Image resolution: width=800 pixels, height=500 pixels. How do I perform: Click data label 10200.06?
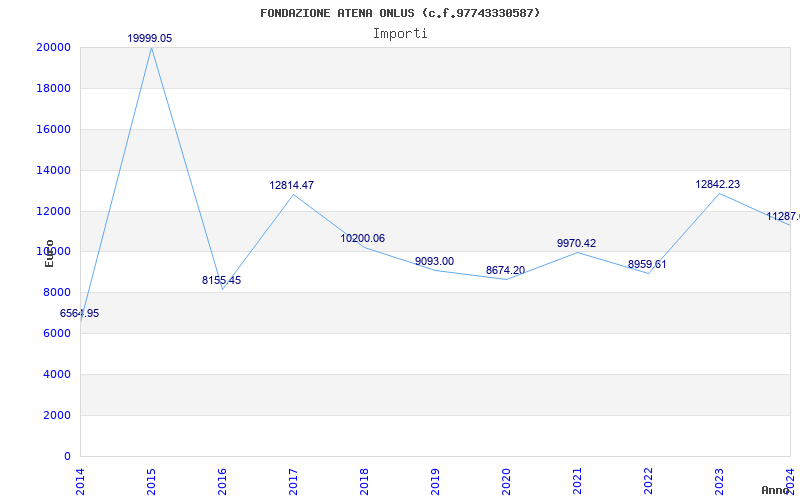tap(363, 238)
